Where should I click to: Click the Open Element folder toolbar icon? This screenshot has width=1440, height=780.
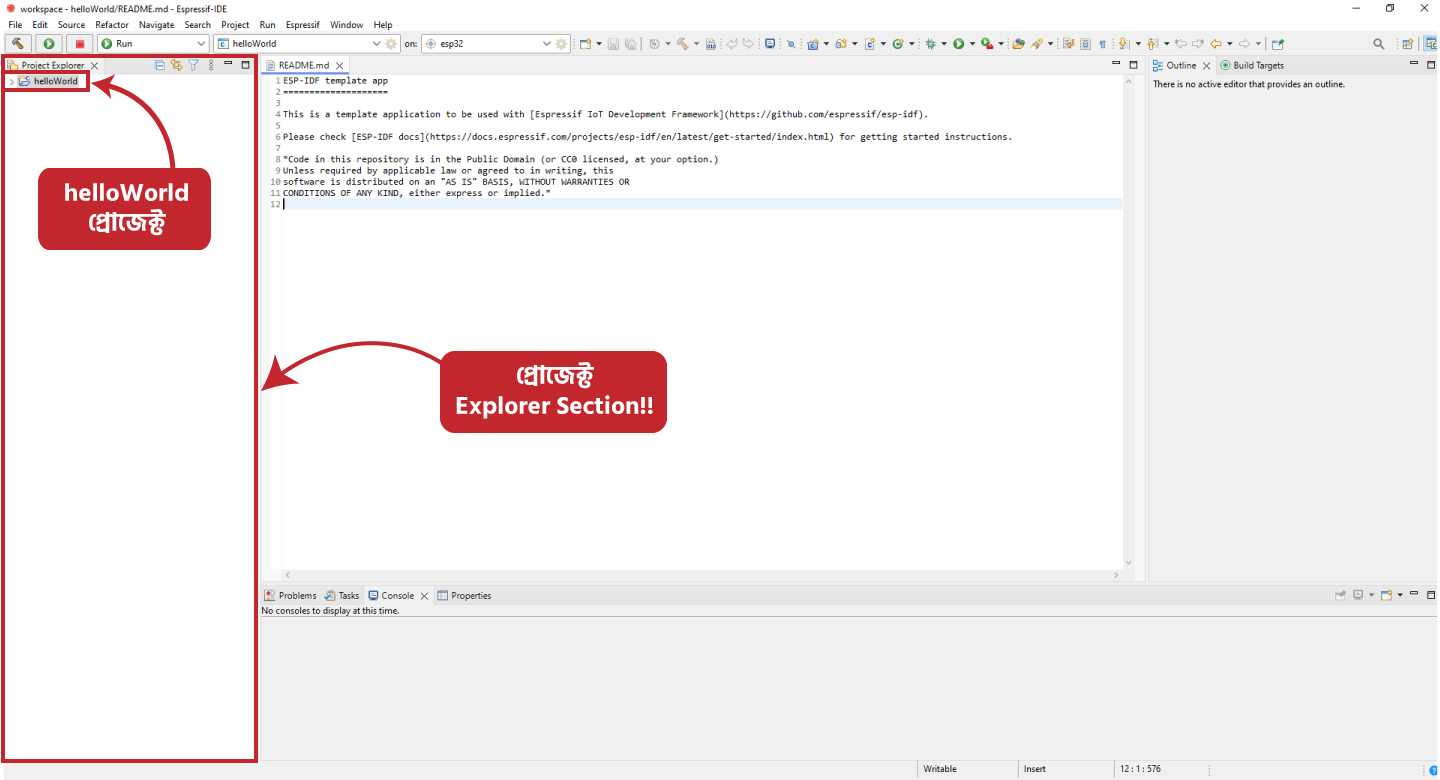click(1018, 44)
